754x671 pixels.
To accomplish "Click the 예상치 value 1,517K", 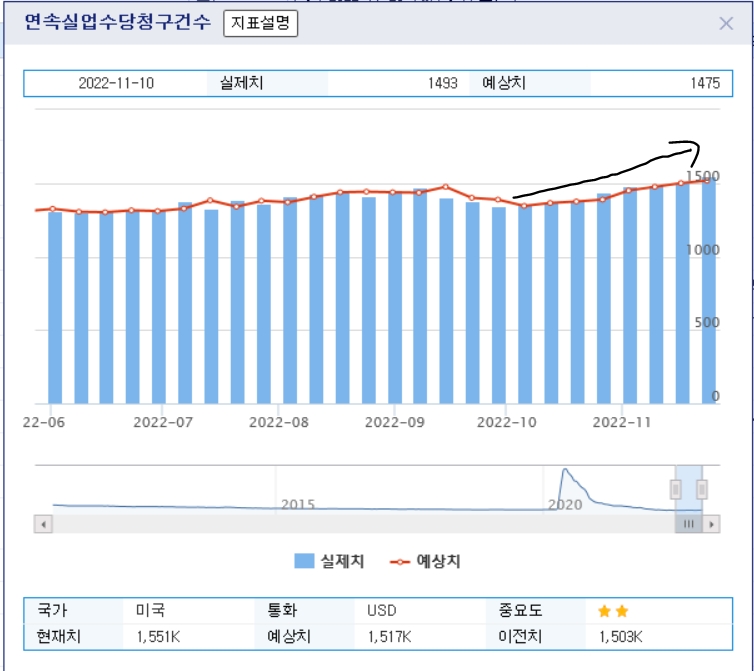I will (389, 637).
